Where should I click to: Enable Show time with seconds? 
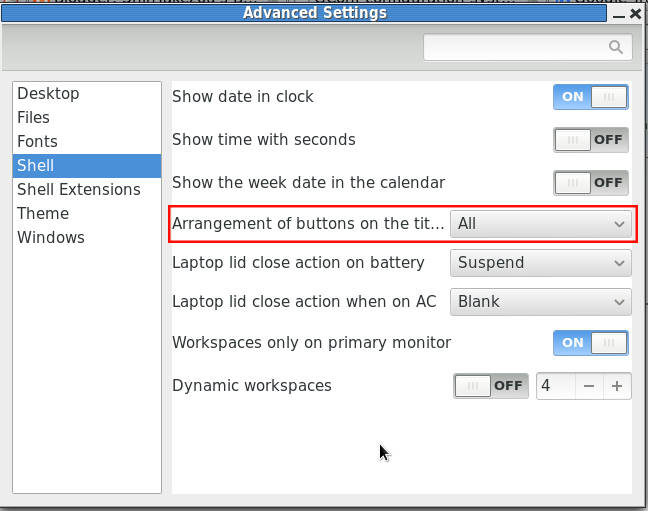591,140
